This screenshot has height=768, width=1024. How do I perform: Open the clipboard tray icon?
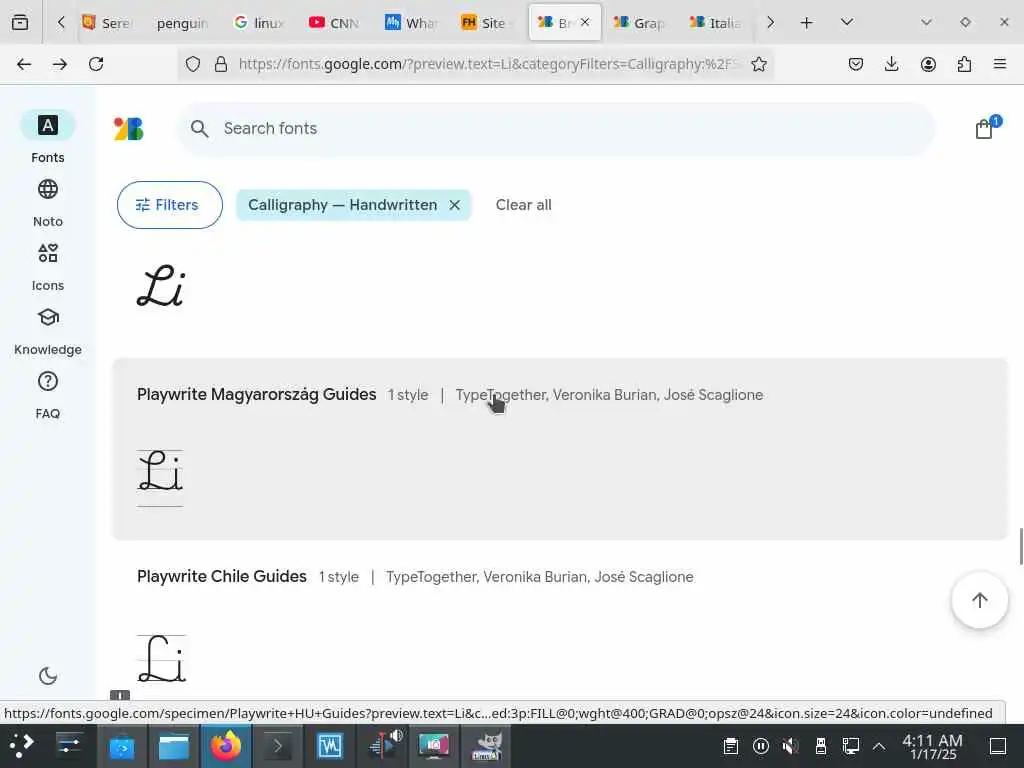click(x=731, y=746)
